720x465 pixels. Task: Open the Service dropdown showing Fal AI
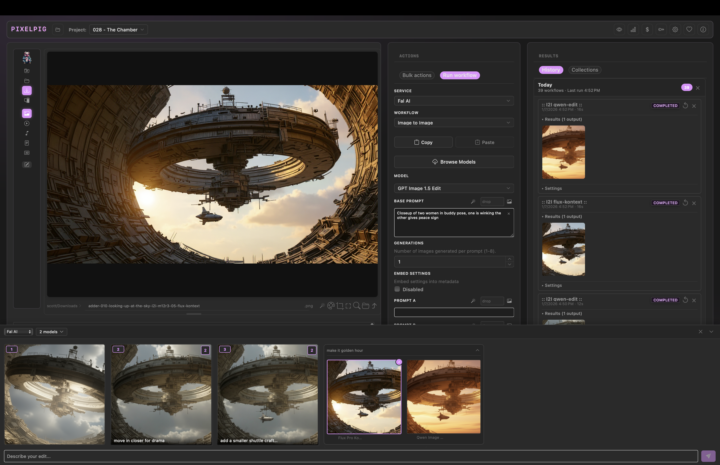click(454, 101)
